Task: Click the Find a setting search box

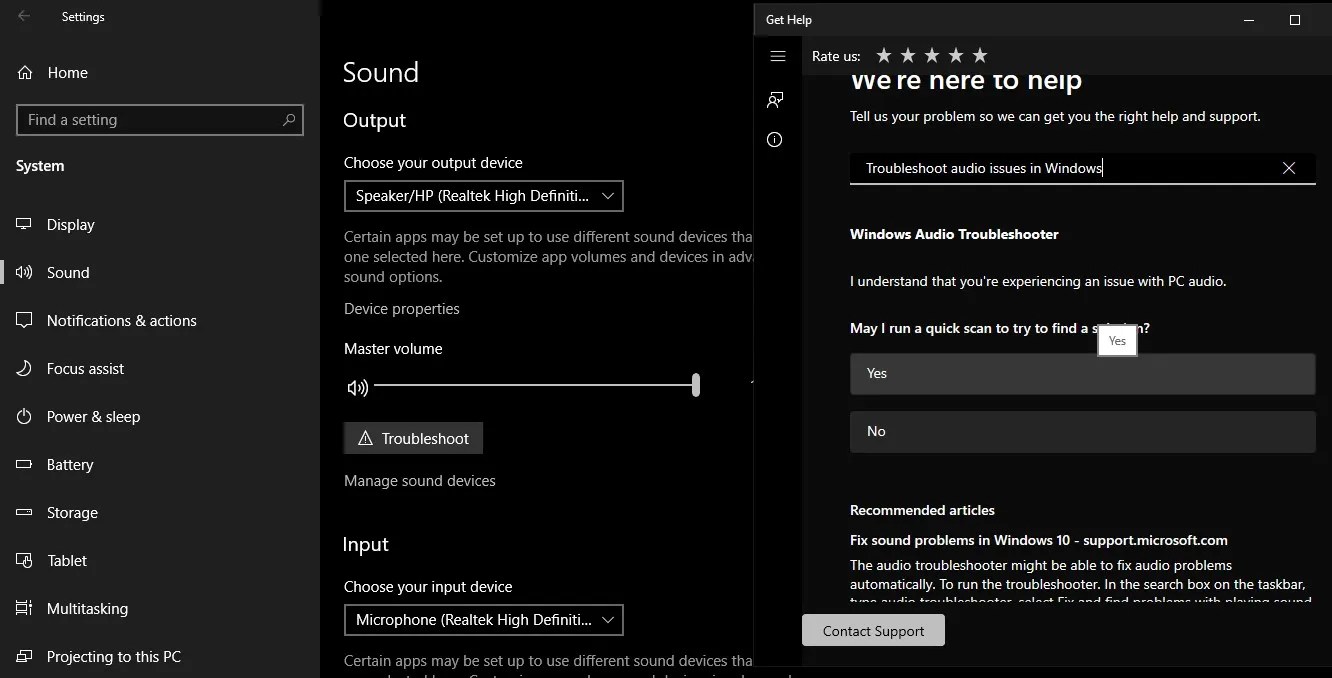Action: pyautogui.click(x=159, y=119)
